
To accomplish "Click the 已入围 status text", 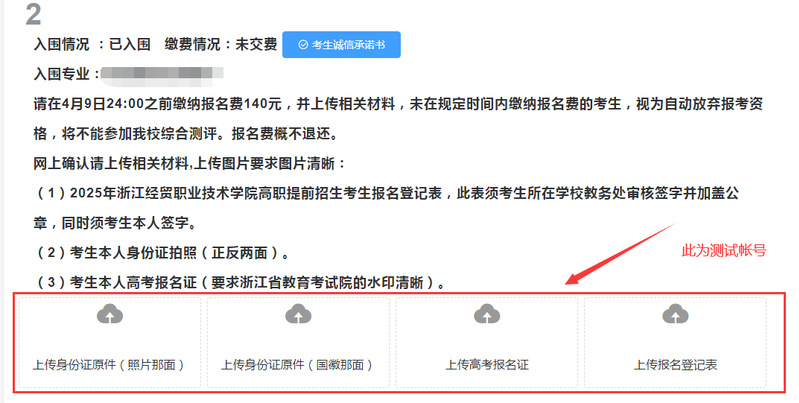I will click(x=129, y=44).
